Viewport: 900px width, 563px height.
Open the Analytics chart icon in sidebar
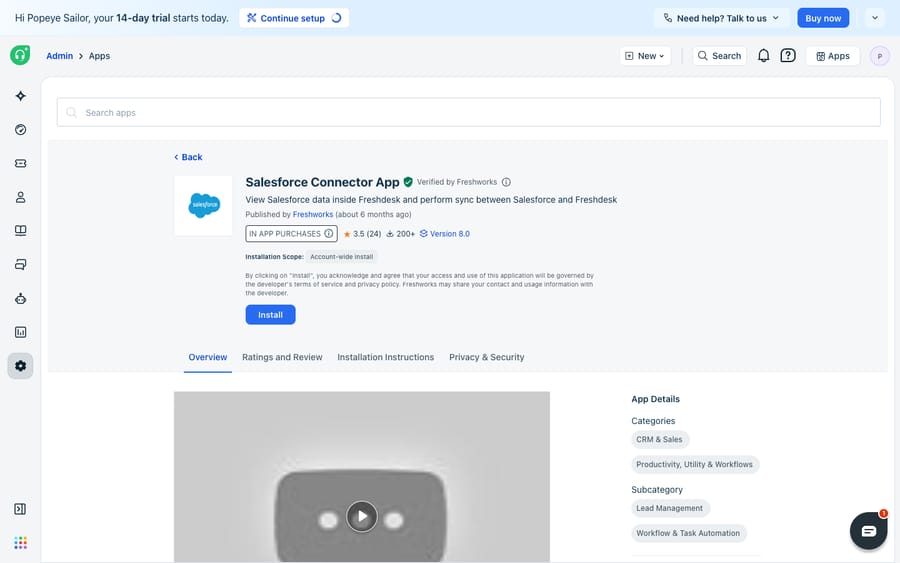[x=21, y=332]
